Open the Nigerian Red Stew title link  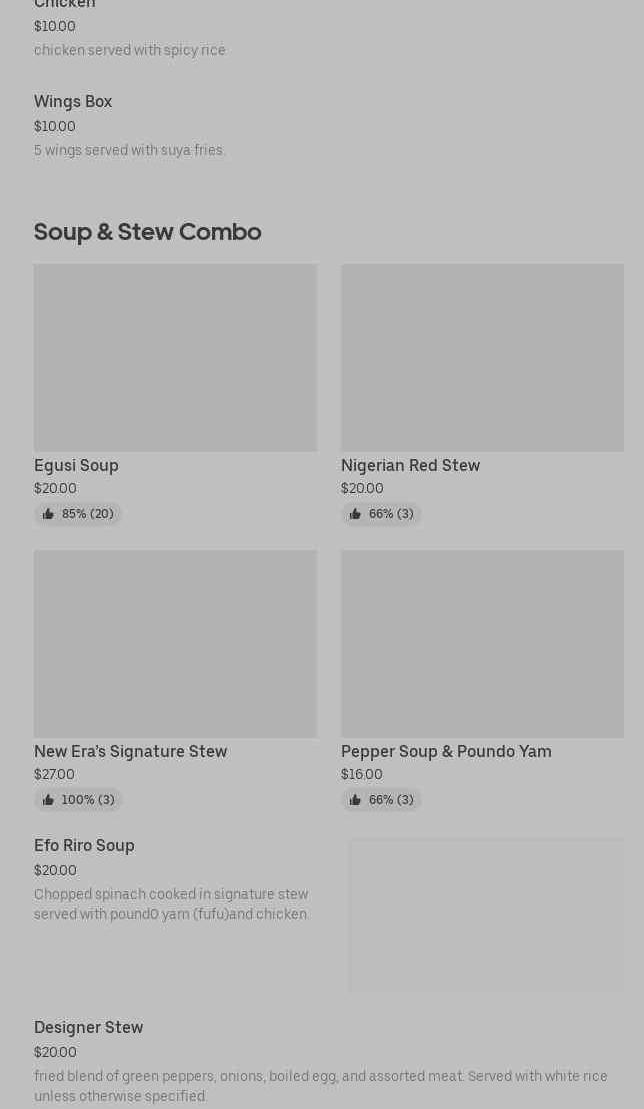point(410,465)
